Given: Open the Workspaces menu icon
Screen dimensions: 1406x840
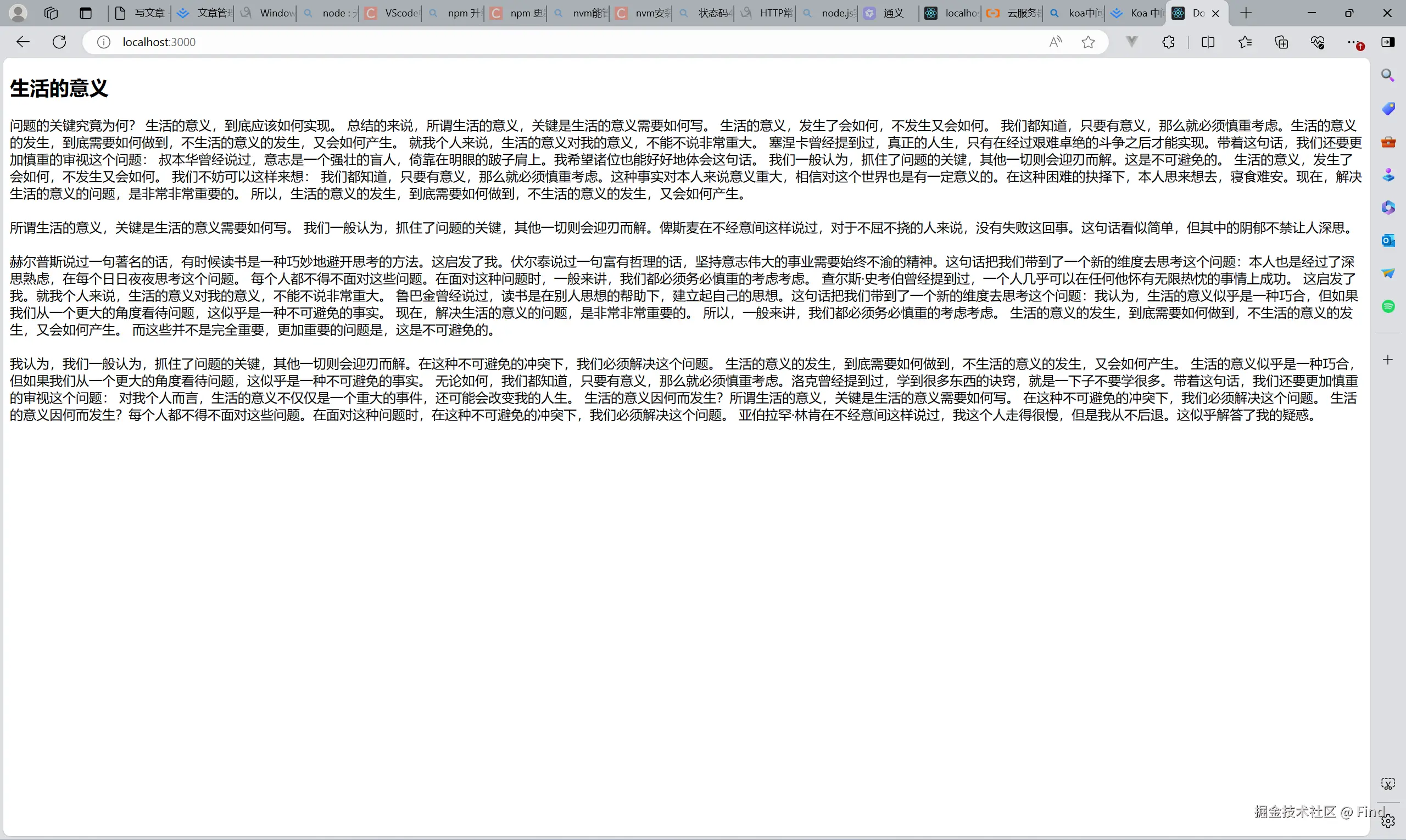Looking at the screenshot, I should coord(51,13).
